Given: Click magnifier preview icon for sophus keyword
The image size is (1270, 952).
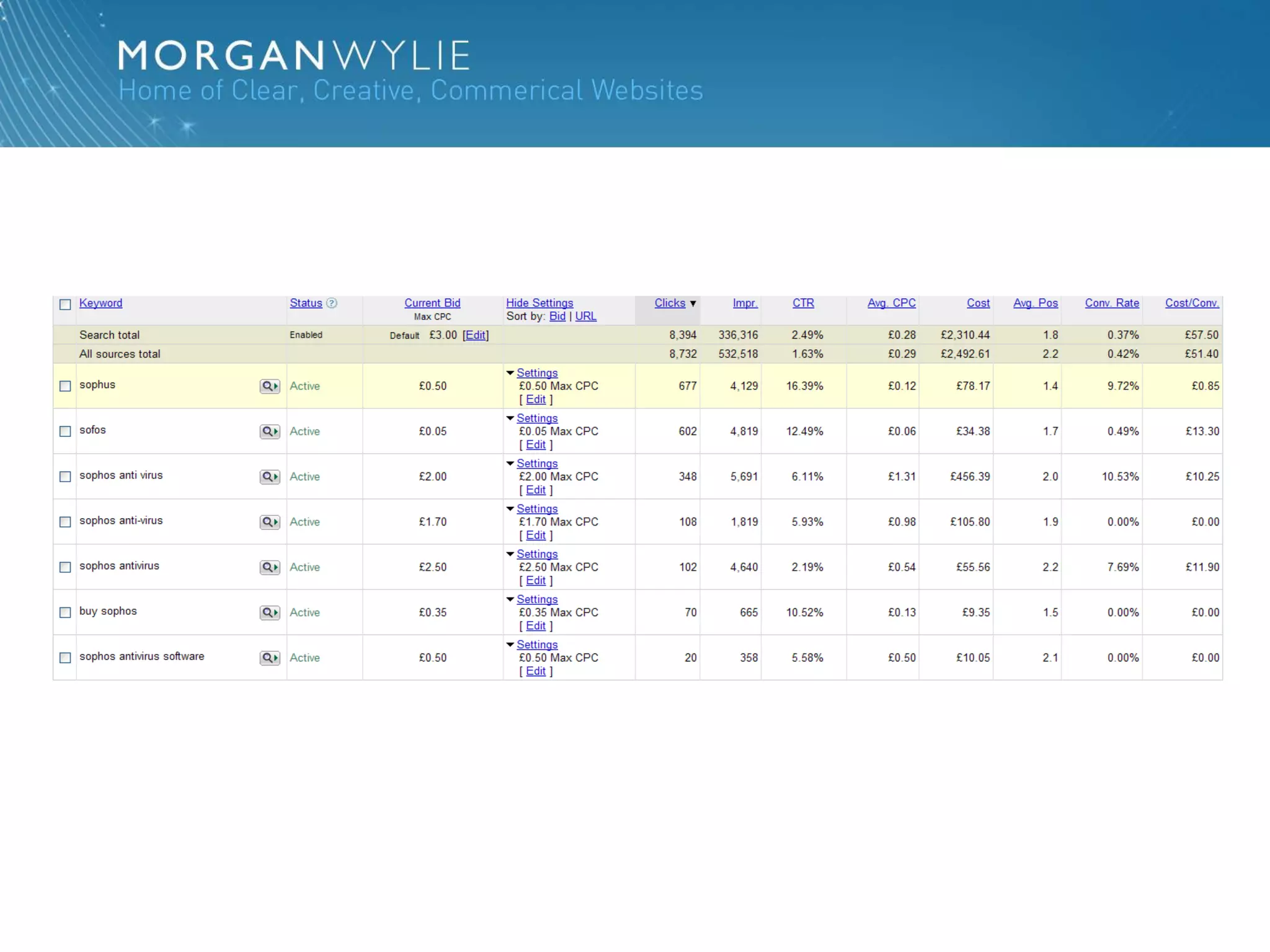Looking at the screenshot, I should pyautogui.click(x=270, y=386).
